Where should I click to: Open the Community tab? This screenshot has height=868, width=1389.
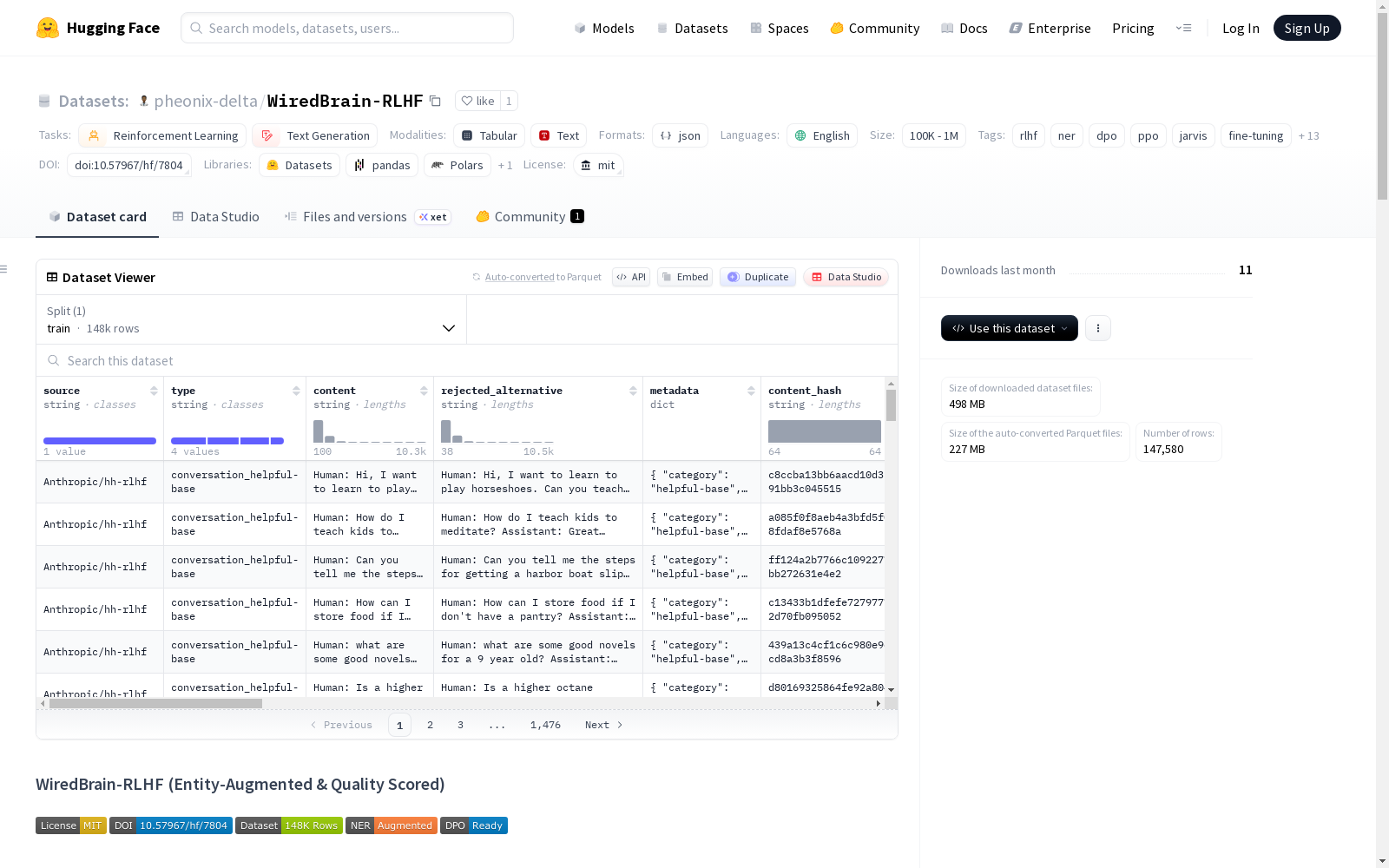[x=530, y=217]
